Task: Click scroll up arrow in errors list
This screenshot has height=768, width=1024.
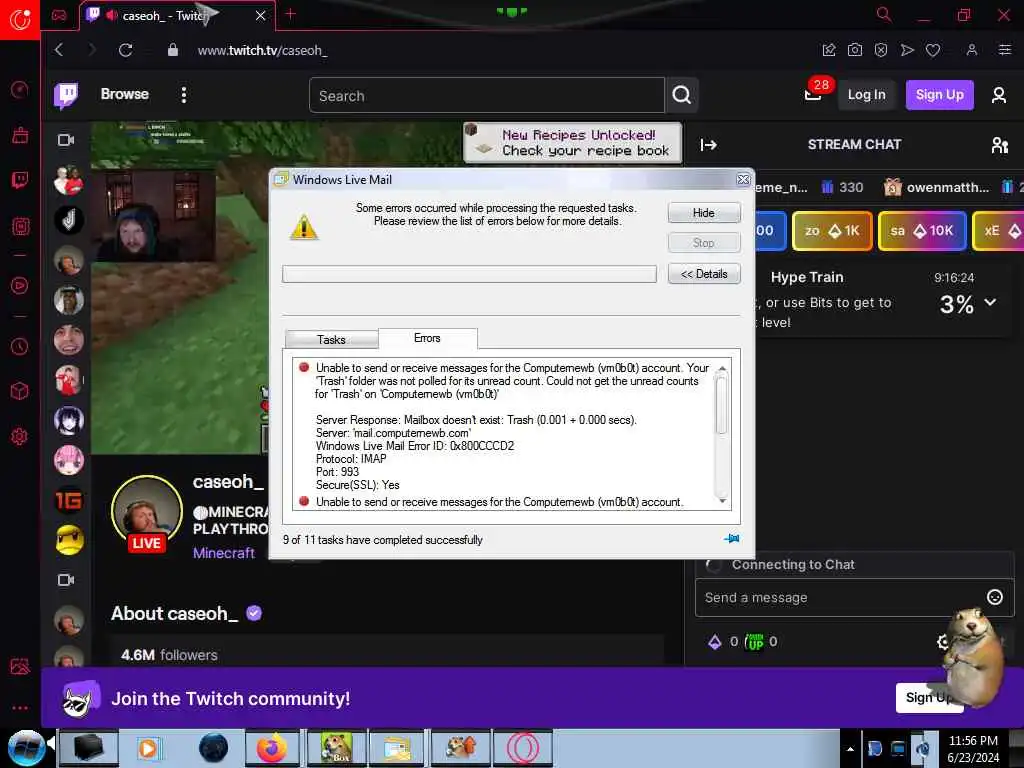Action: click(722, 369)
